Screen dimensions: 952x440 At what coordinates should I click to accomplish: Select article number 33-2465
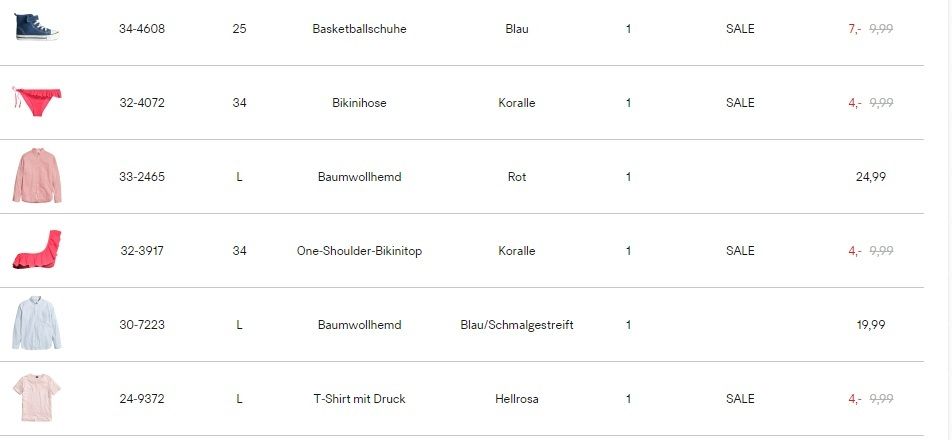[x=142, y=177]
